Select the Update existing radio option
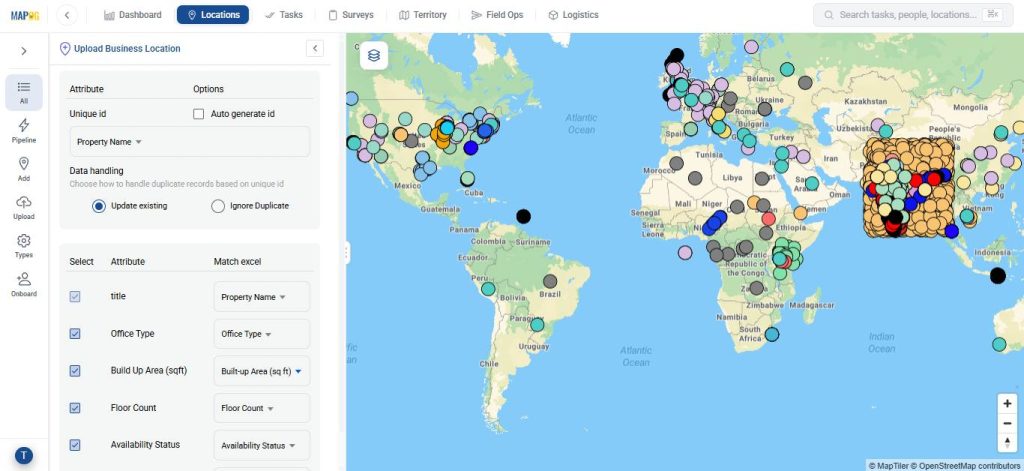Viewport: 1024px width, 471px height. (x=99, y=206)
